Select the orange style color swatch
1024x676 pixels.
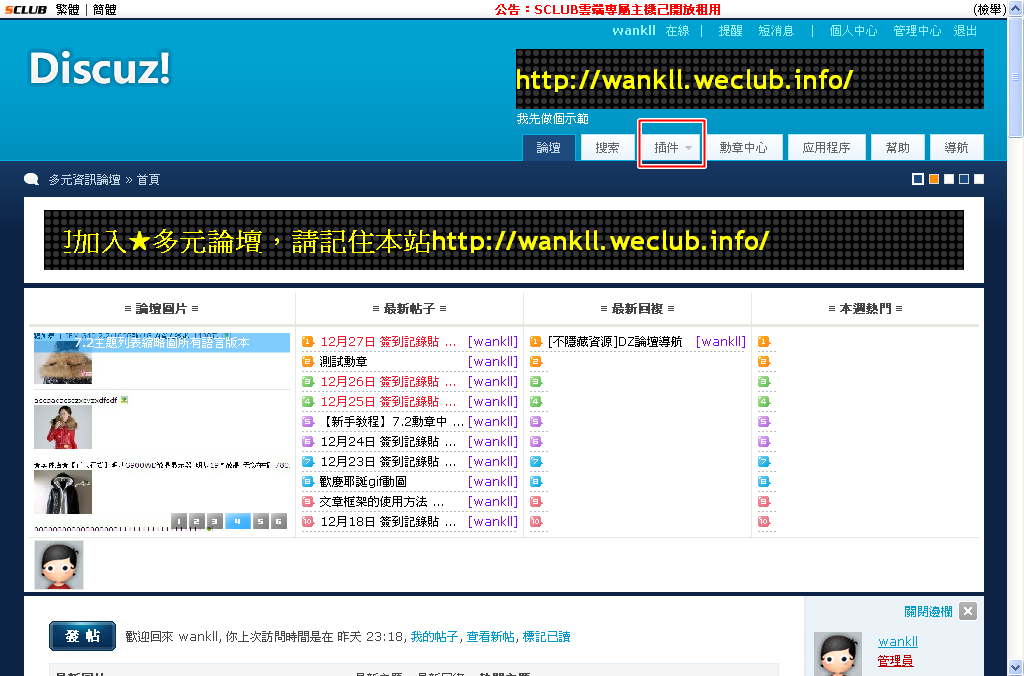pyautogui.click(x=934, y=179)
